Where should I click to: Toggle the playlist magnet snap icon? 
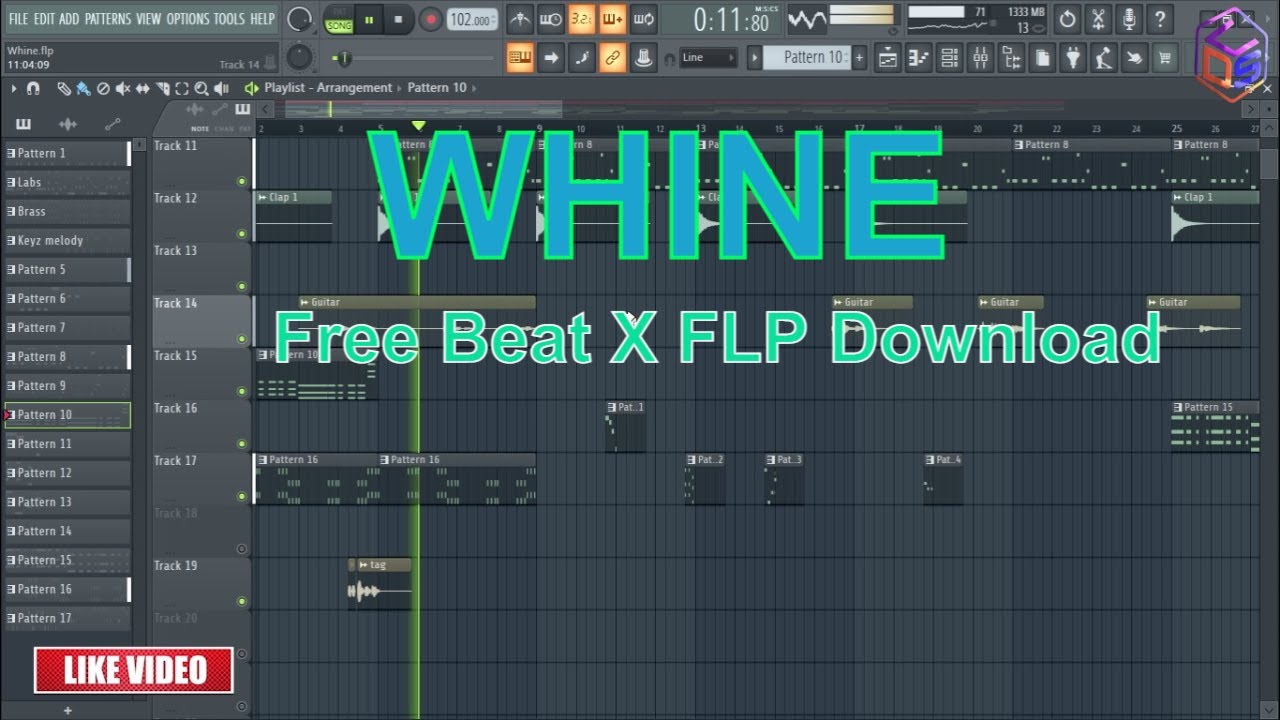[33, 88]
